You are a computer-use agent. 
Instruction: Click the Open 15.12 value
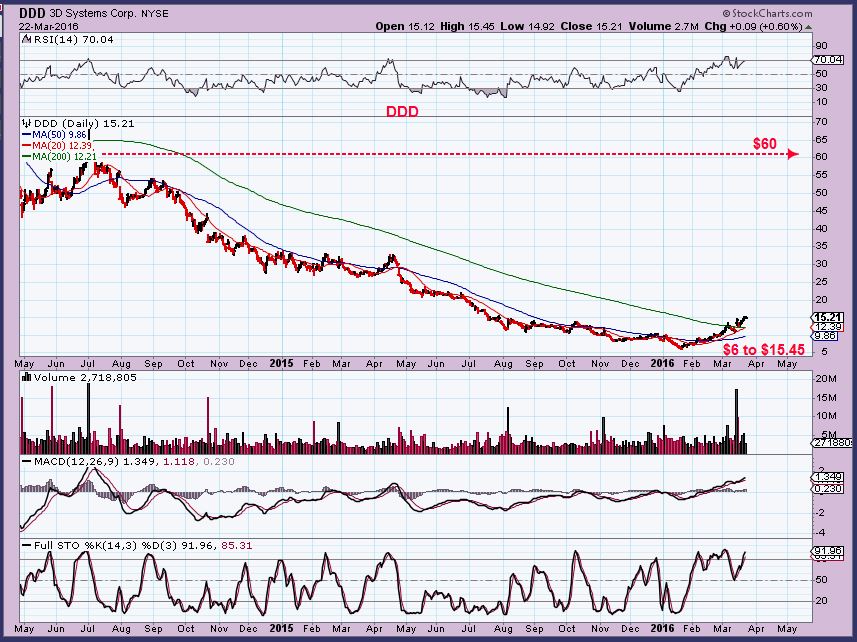[405, 26]
